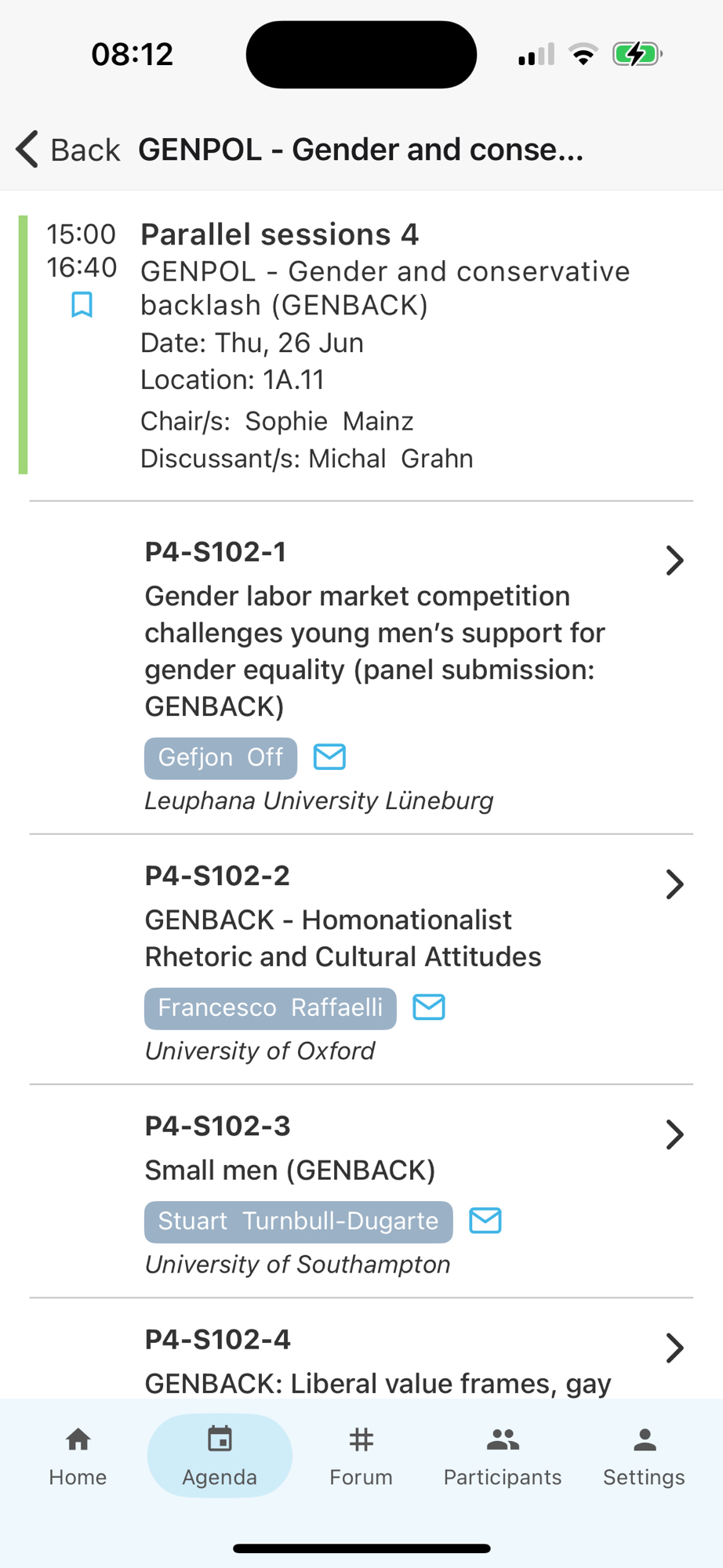
Task: Open author tag Gefjon Off
Action: [220, 758]
